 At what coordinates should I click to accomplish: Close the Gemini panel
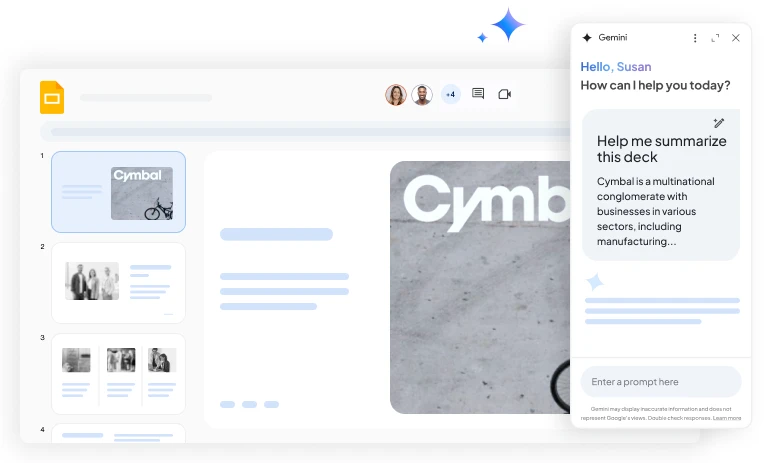point(736,38)
